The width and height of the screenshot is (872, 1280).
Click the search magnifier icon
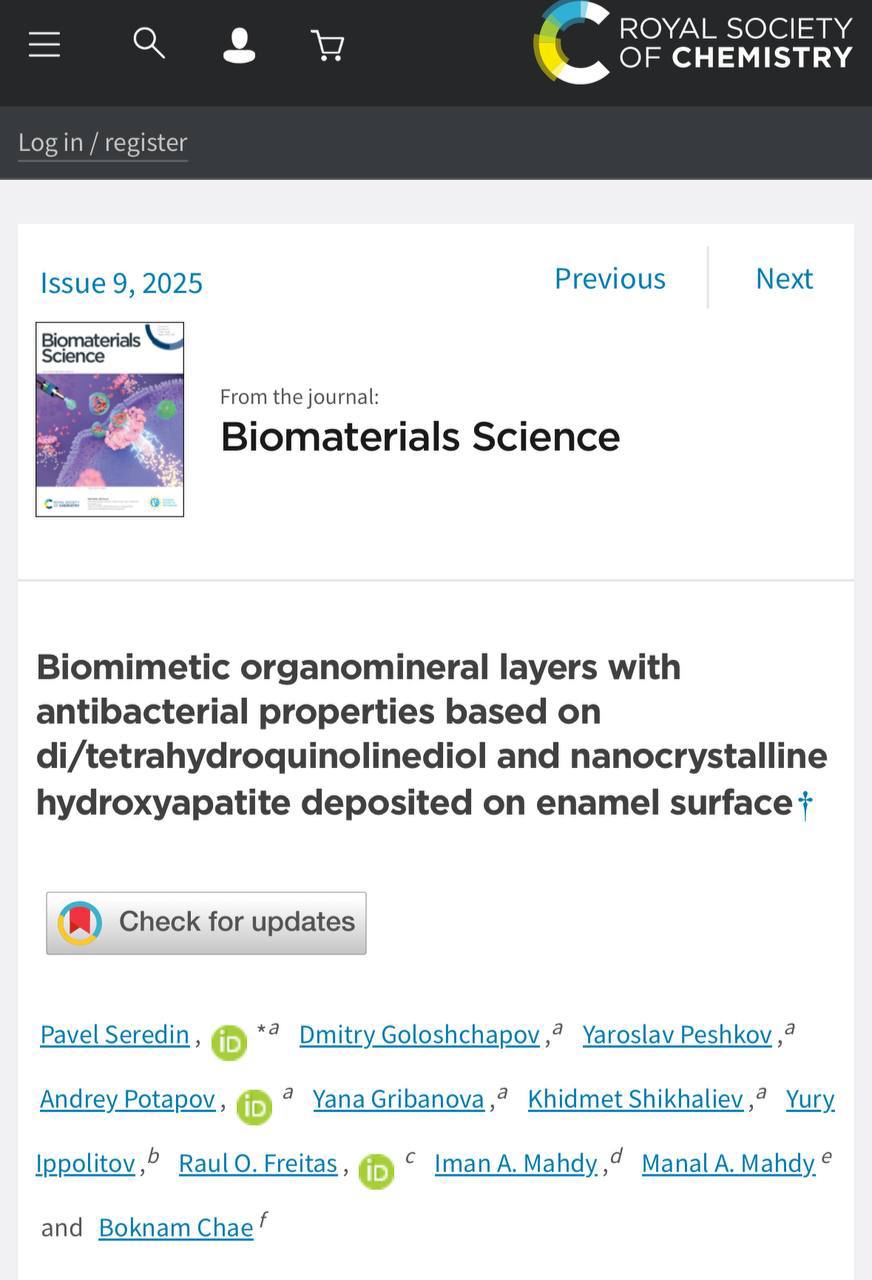click(149, 43)
